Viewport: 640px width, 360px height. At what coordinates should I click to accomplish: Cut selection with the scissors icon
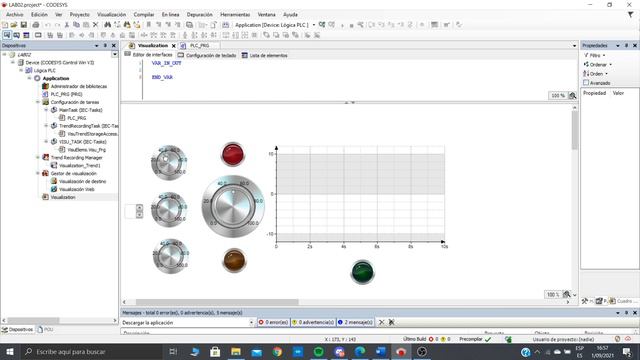[67, 25]
